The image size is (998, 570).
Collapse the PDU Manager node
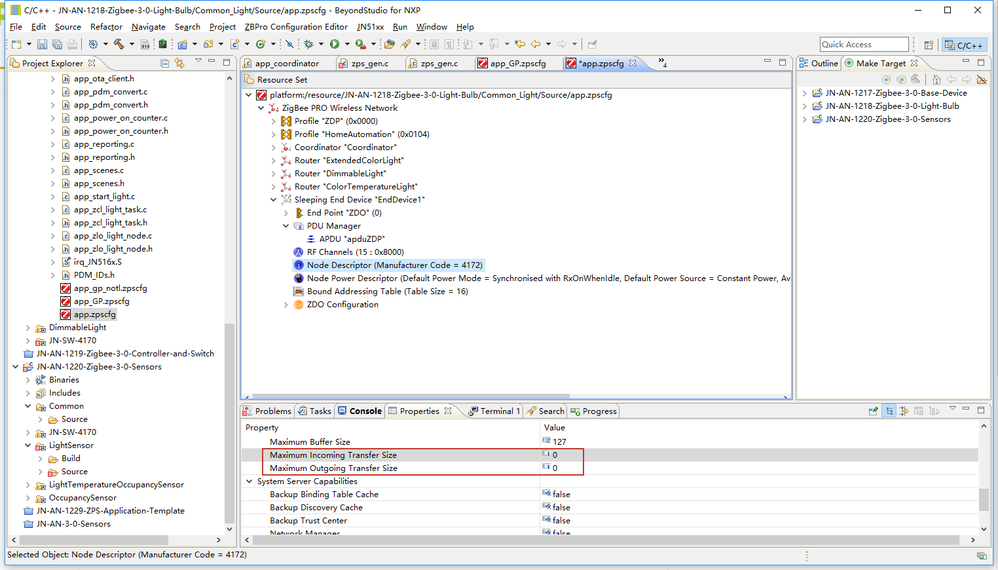(286, 226)
